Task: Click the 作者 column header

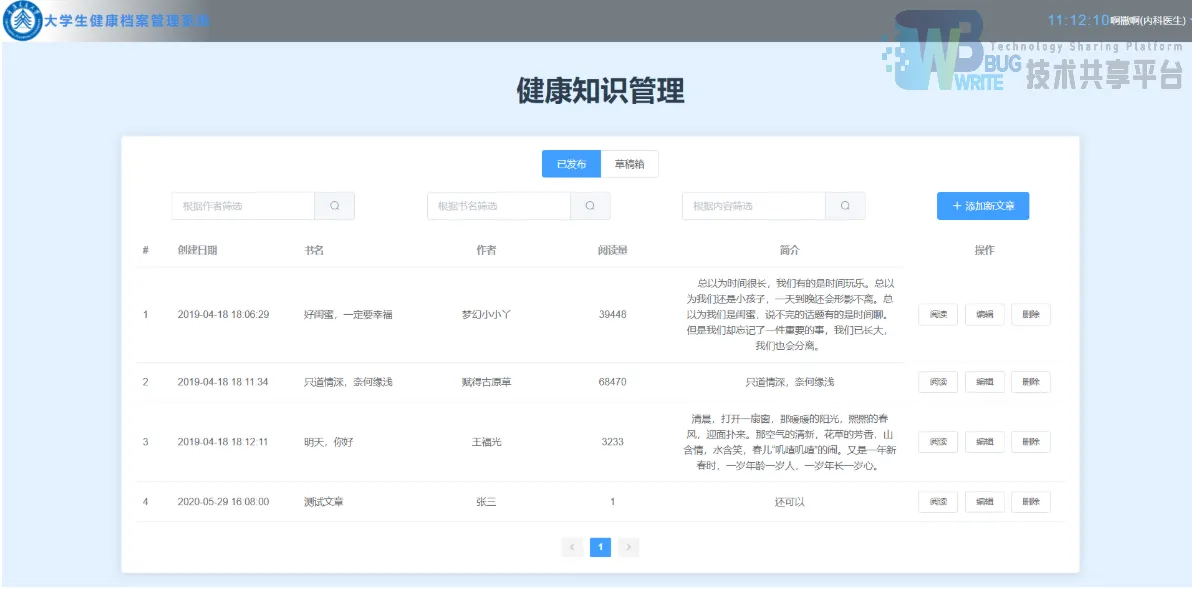Action: (486, 251)
